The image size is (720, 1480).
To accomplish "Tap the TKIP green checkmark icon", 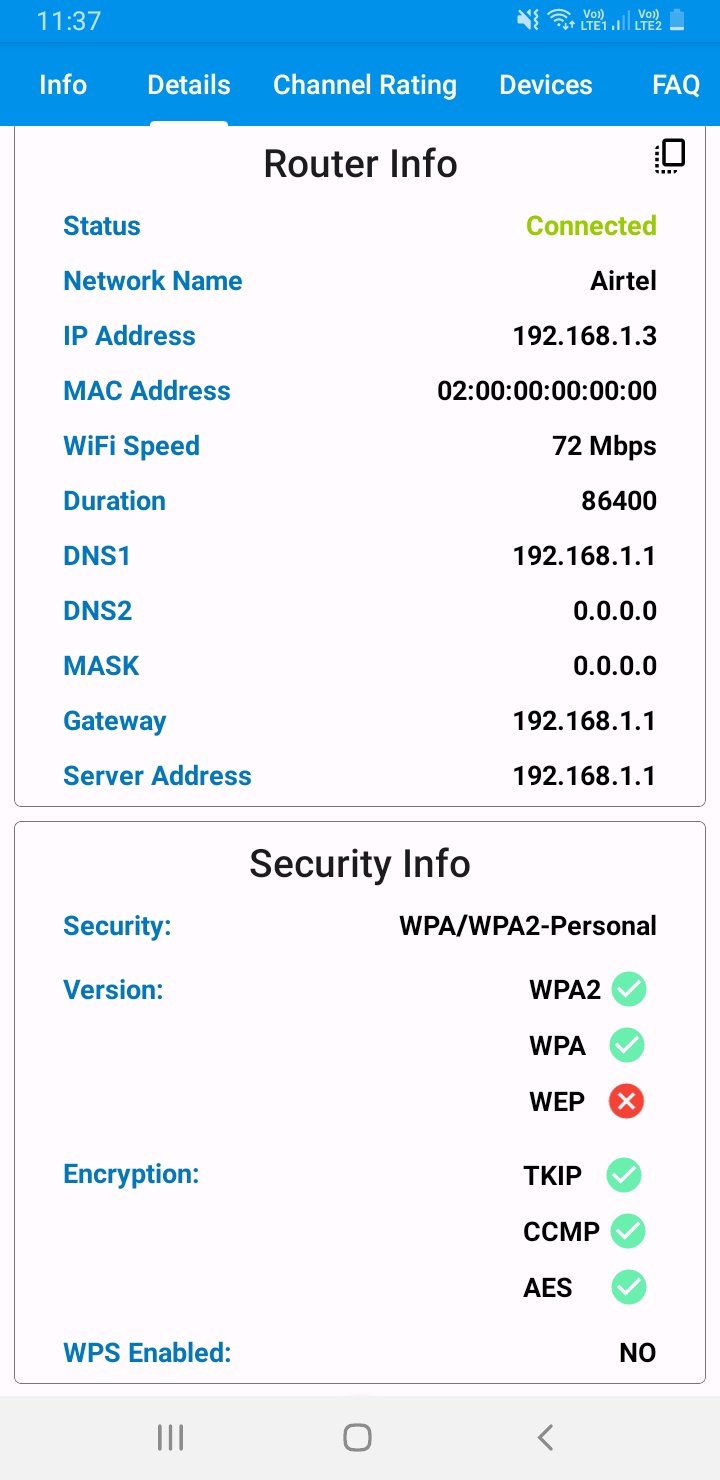I will pos(624,1175).
